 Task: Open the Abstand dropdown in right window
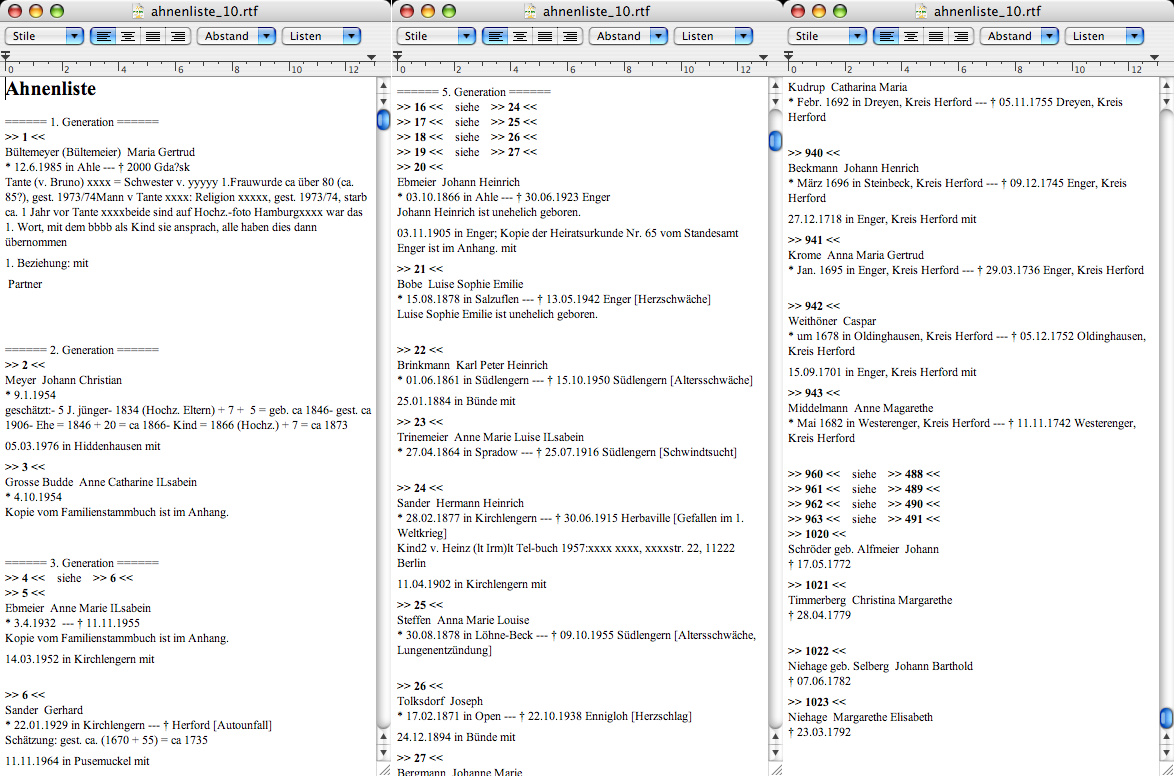click(x=1019, y=36)
